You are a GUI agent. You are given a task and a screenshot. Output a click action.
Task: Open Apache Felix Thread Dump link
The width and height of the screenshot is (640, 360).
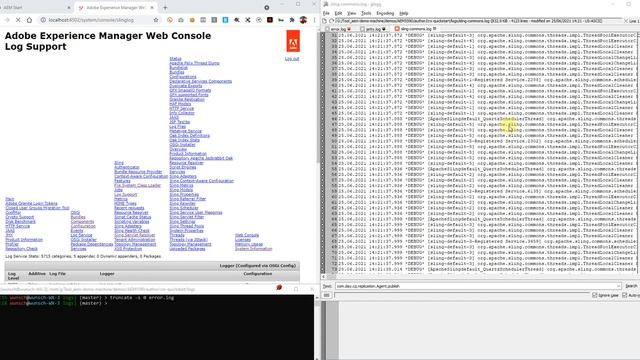(194, 63)
